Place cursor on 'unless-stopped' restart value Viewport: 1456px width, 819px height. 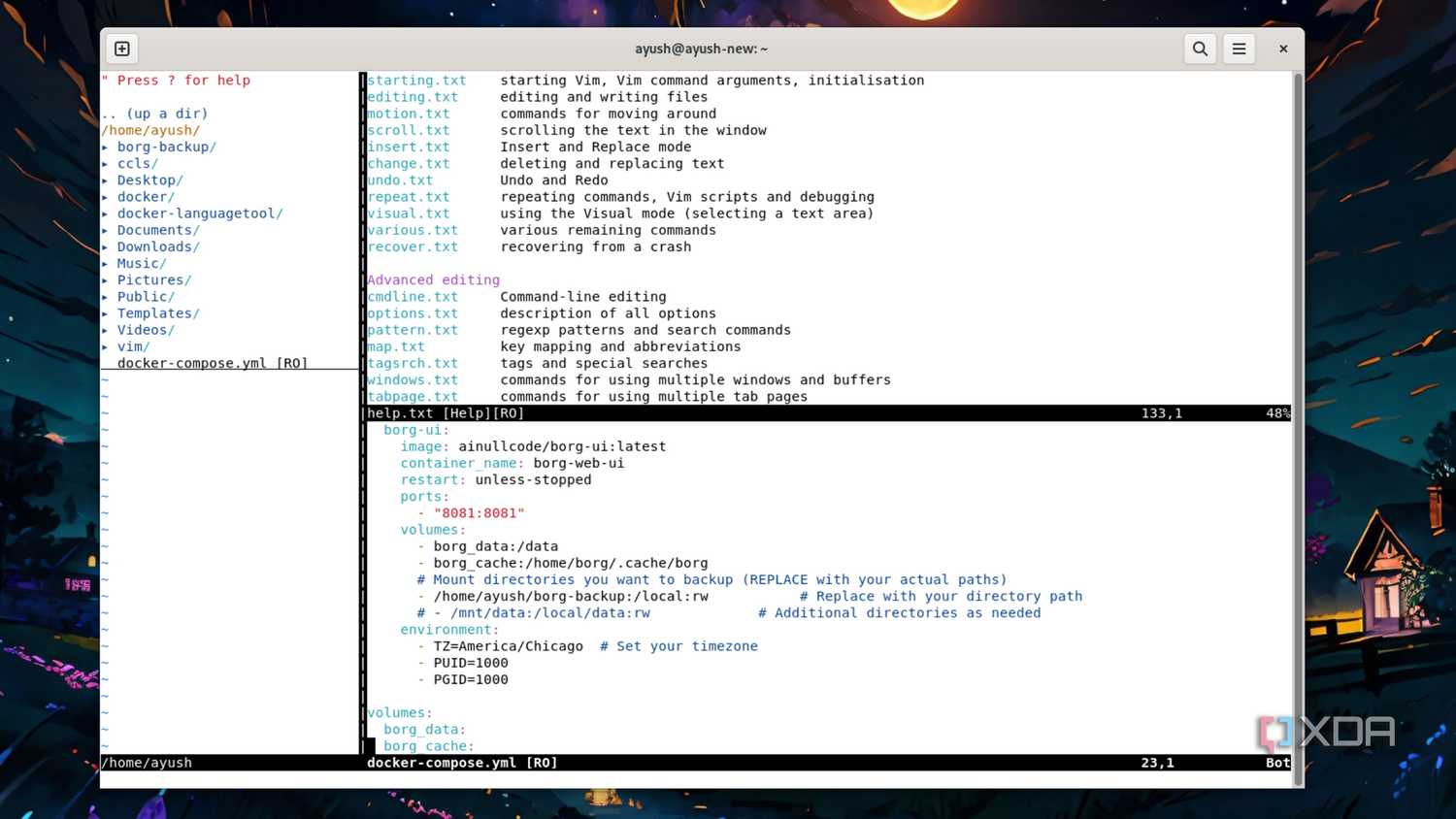533,479
